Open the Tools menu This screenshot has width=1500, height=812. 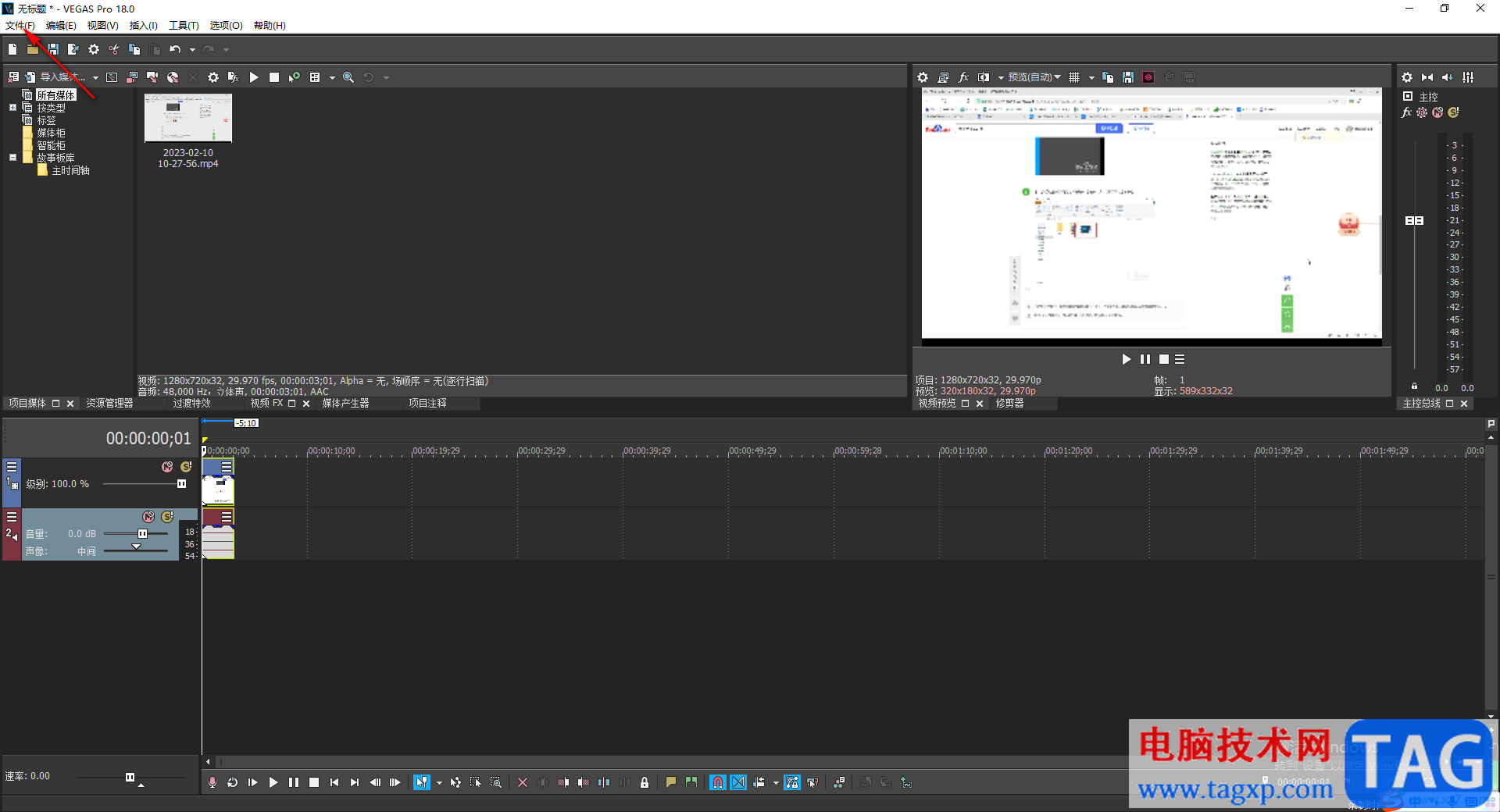click(184, 26)
